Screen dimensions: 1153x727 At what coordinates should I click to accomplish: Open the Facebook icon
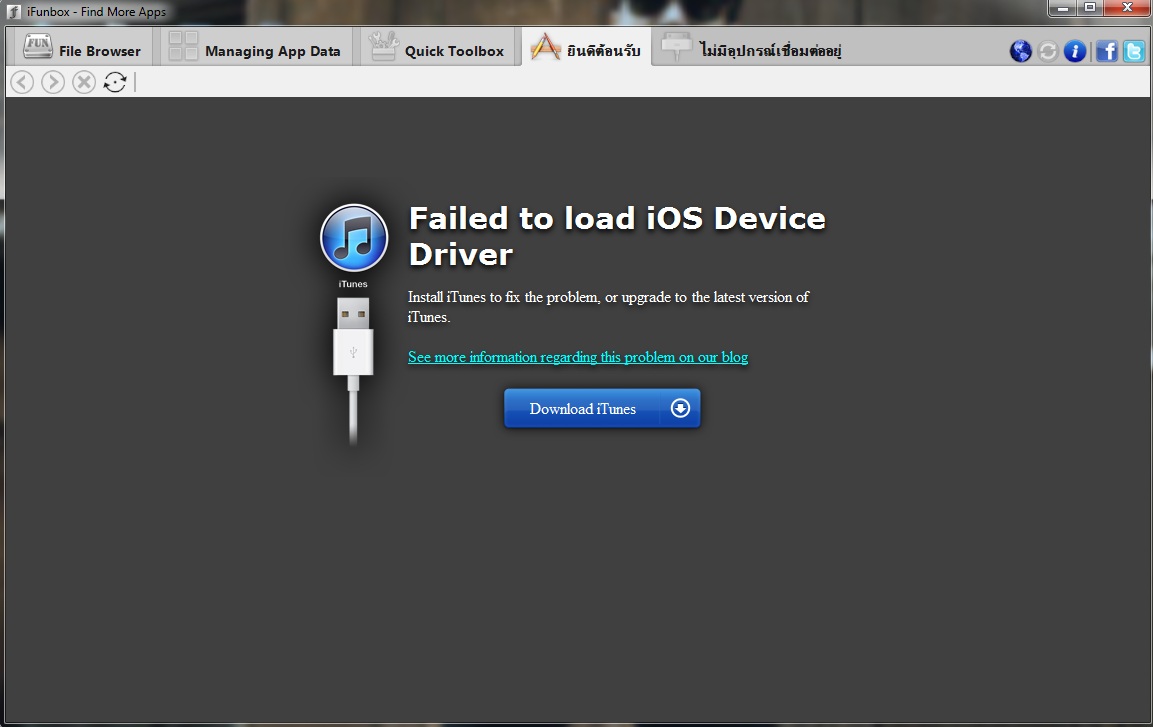(x=1107, y=51)
